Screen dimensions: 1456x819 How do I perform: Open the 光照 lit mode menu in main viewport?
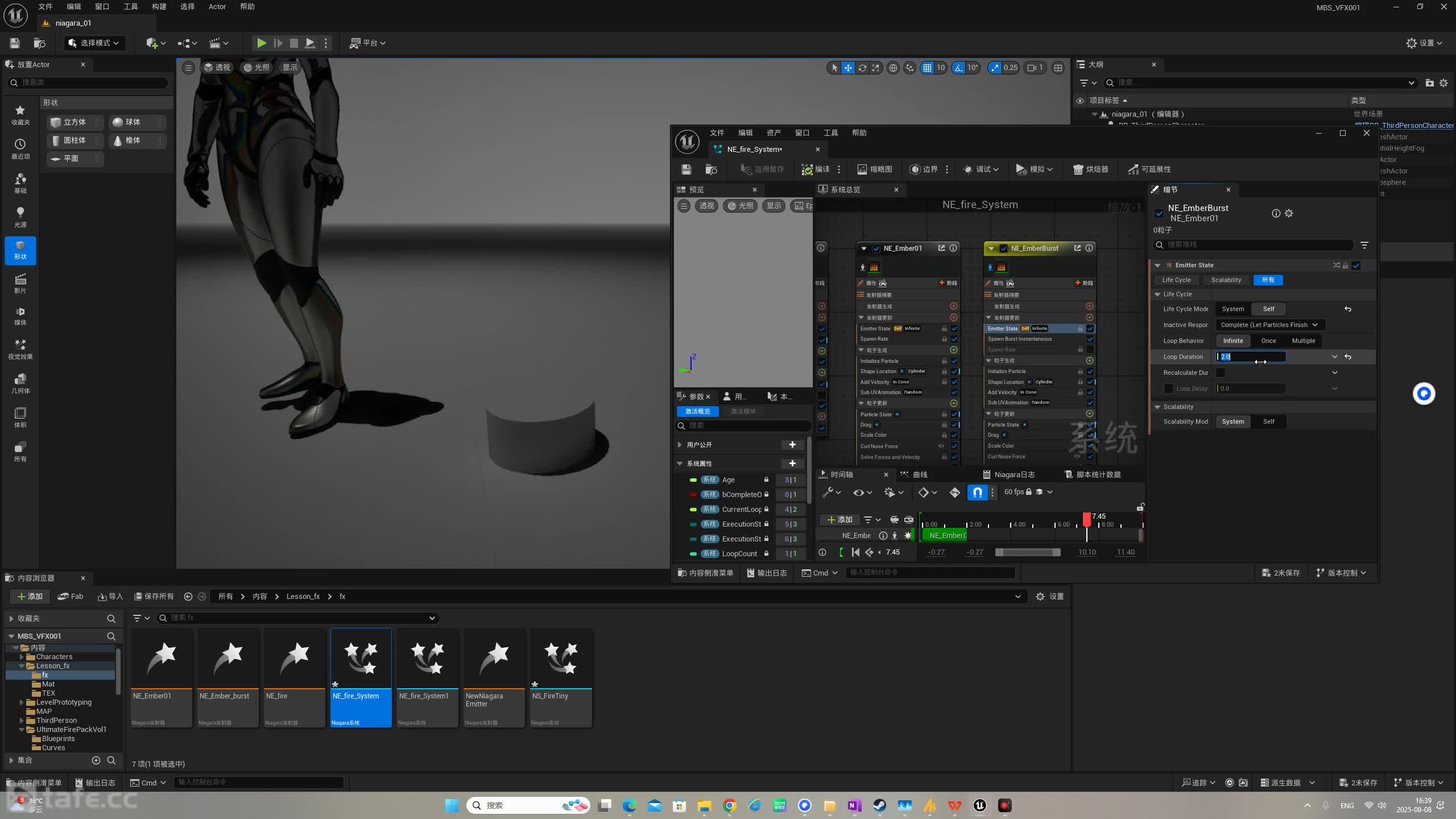click(257, 67)
